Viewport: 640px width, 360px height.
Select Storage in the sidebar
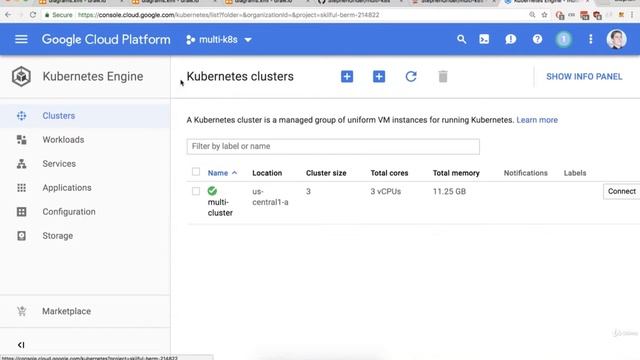tap(58, 236)
